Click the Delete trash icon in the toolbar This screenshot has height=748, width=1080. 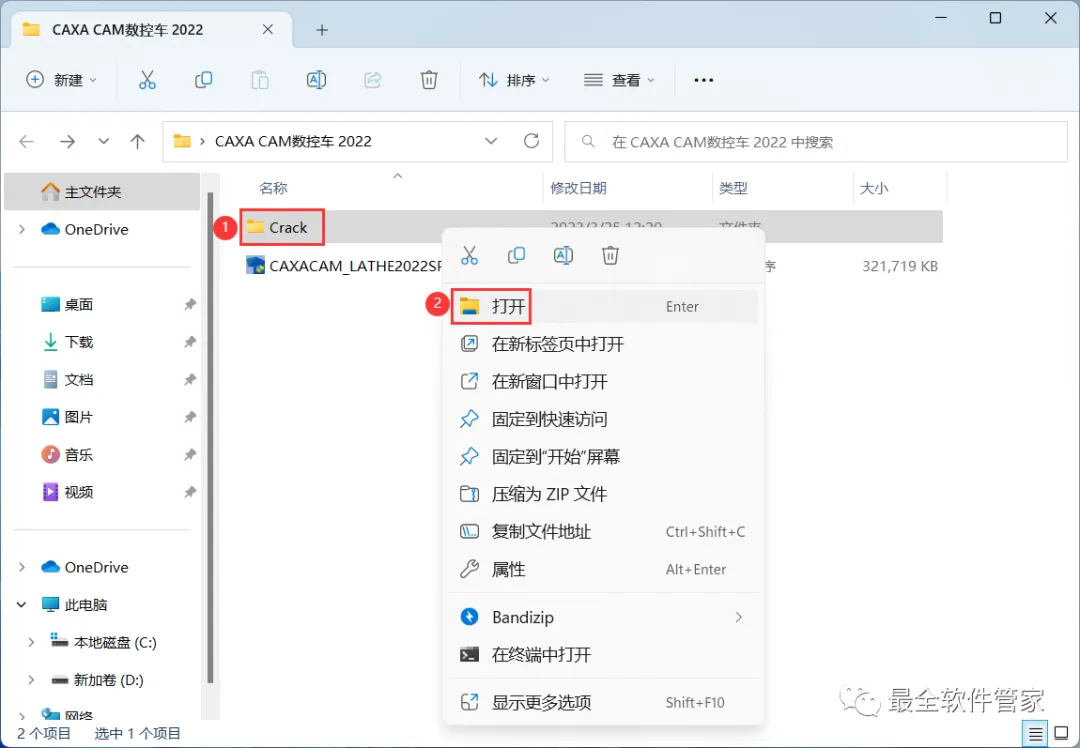click(x=429, y=80)
